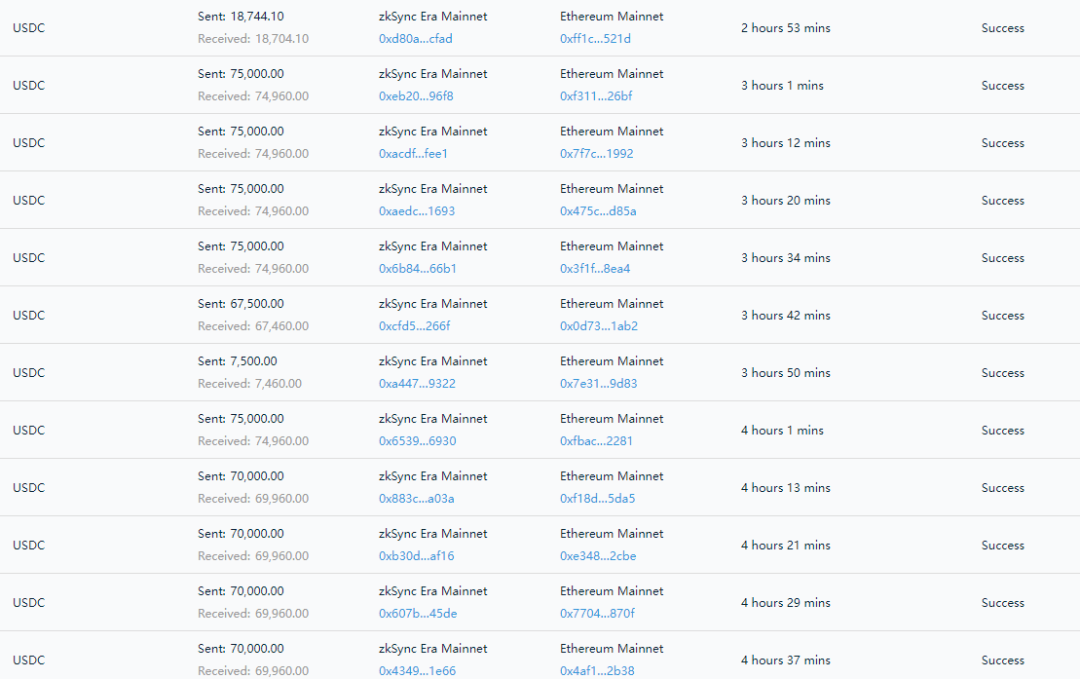
Task: Open the 0xacdf...fee1 transaction link
Action: pyautogui.click(x=413, y=154)
